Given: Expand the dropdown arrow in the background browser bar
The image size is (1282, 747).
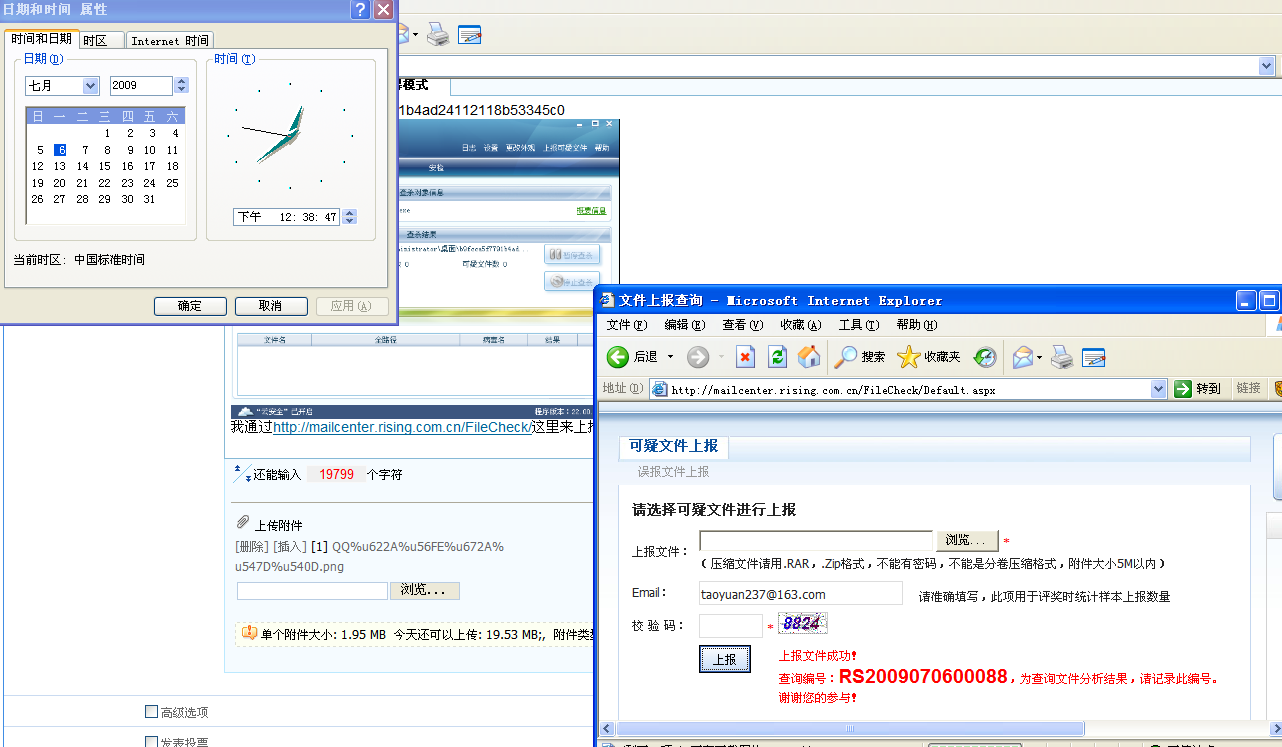Looking at the screenshot, I should click(1267, 65).
